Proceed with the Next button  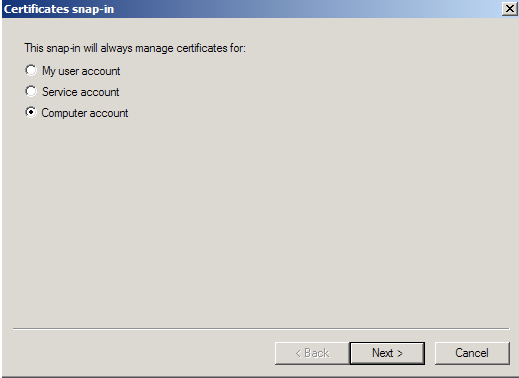(x=387, y=353)
